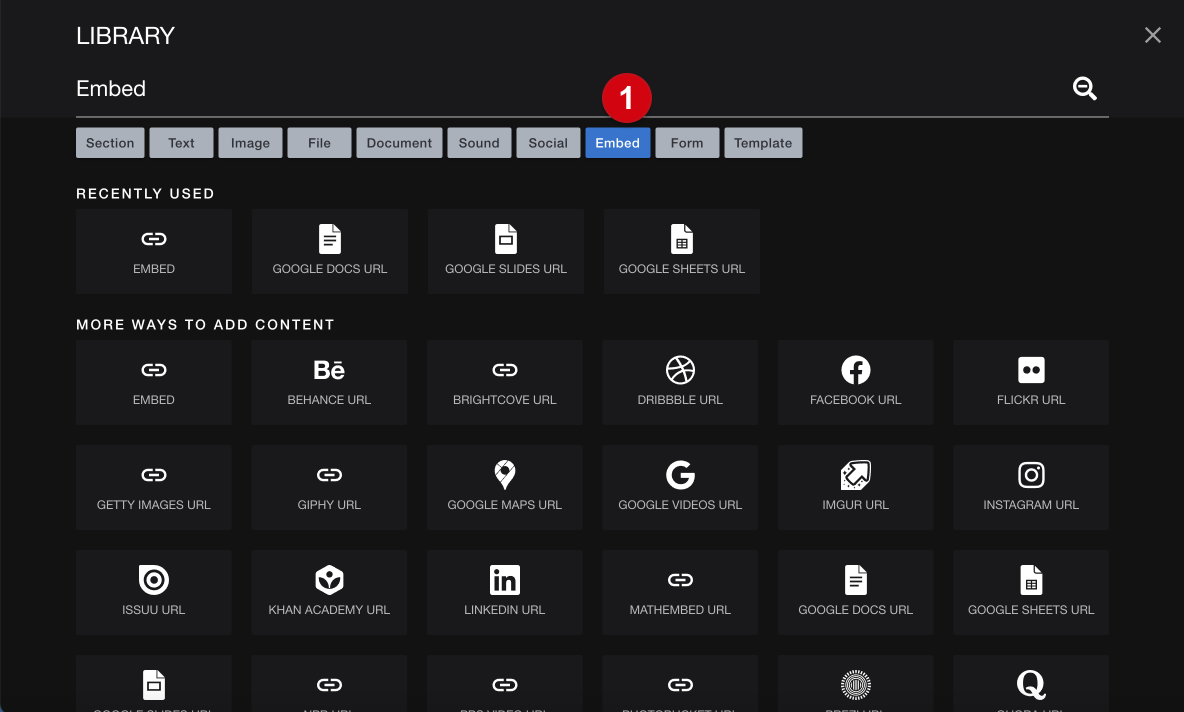Add a Giphy URL embed

click(329, 487)
